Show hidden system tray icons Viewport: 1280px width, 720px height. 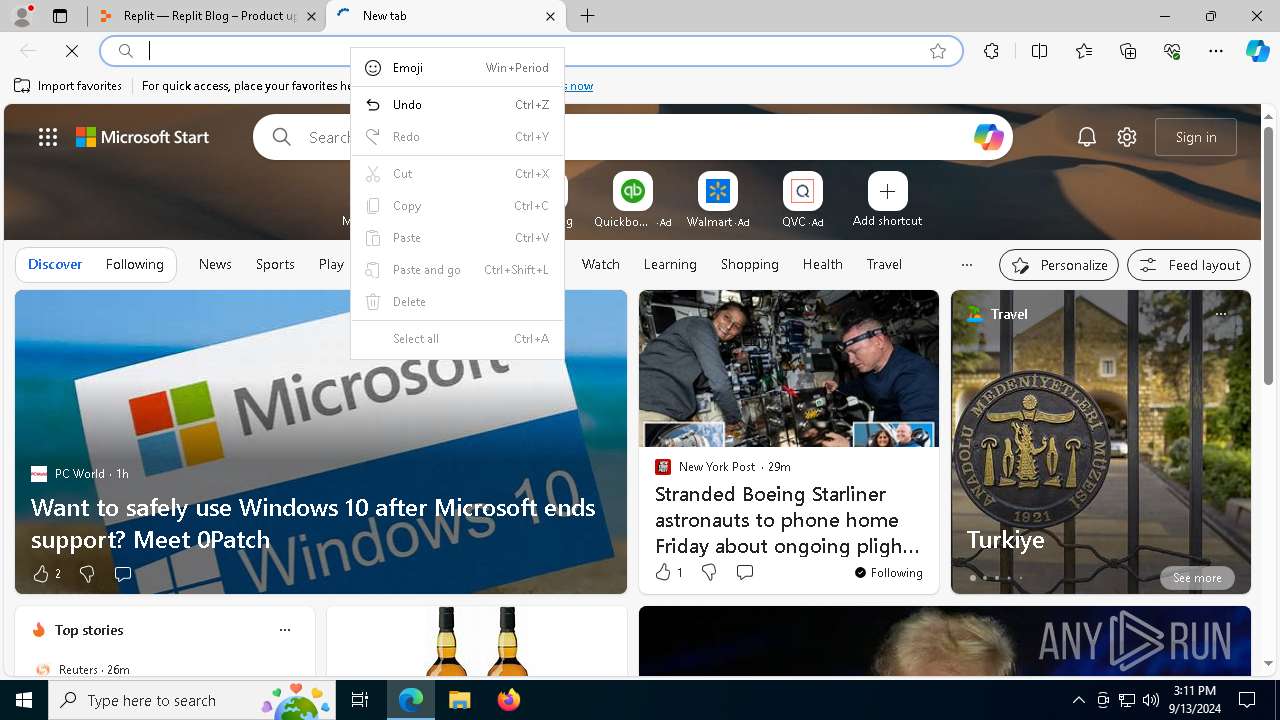pos(1078,700)
